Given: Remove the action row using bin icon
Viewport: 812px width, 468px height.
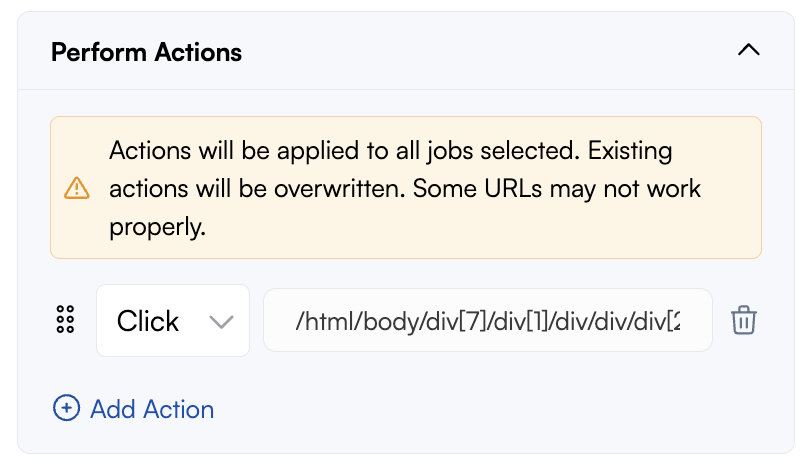Looking at the screenshot, I should [744, 320].
